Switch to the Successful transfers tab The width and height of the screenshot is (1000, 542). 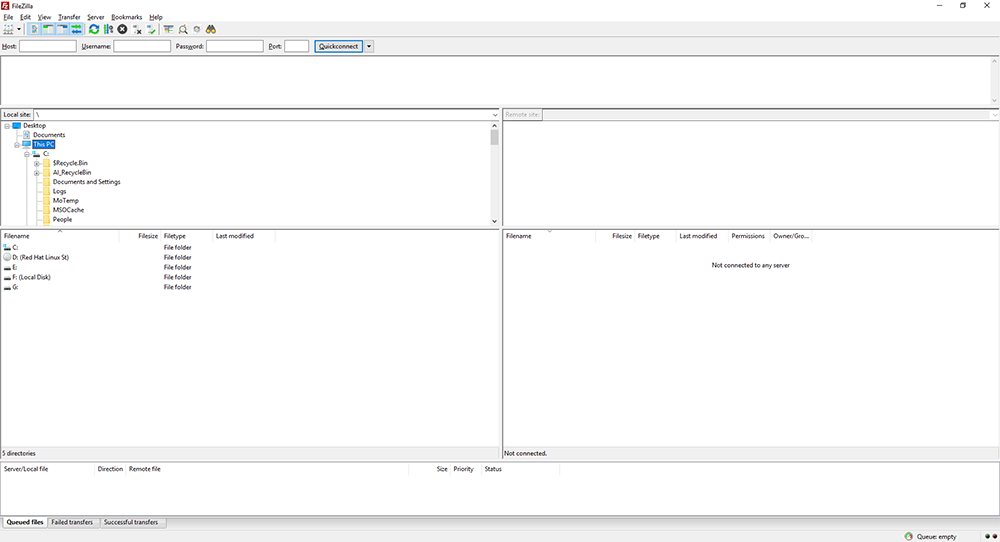(x=131, y=522)
